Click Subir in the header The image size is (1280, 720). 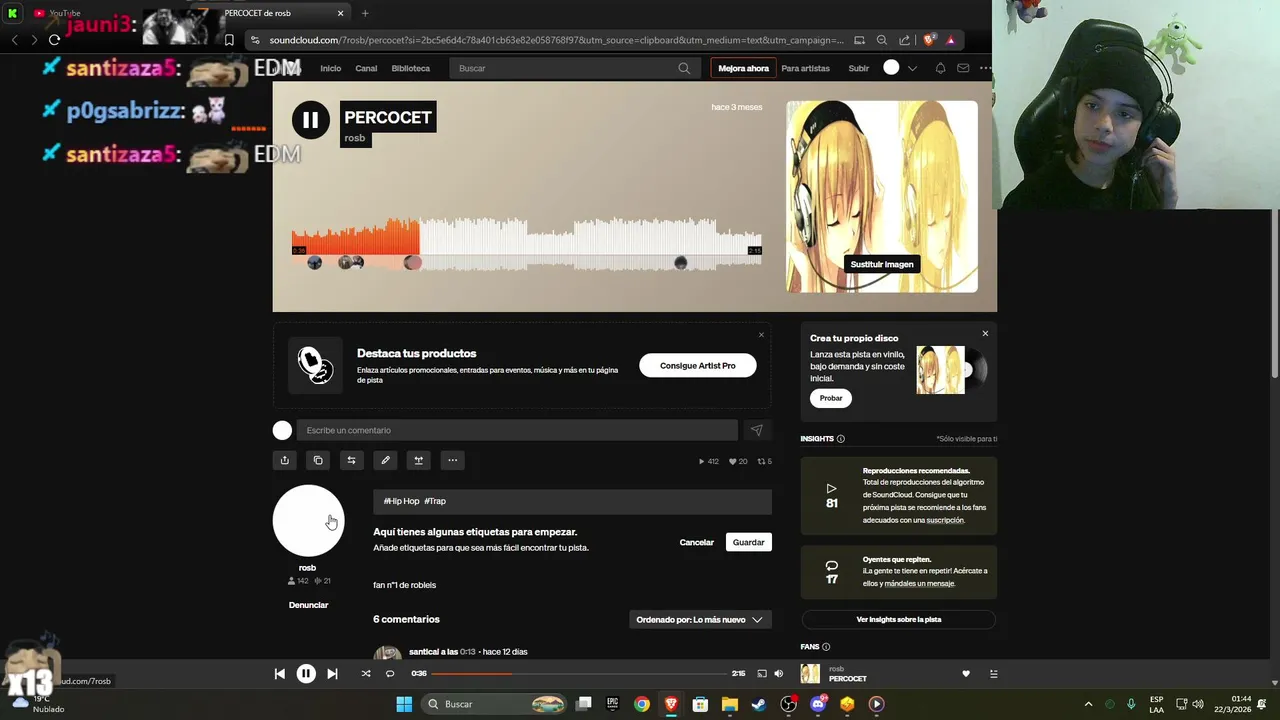858,68
